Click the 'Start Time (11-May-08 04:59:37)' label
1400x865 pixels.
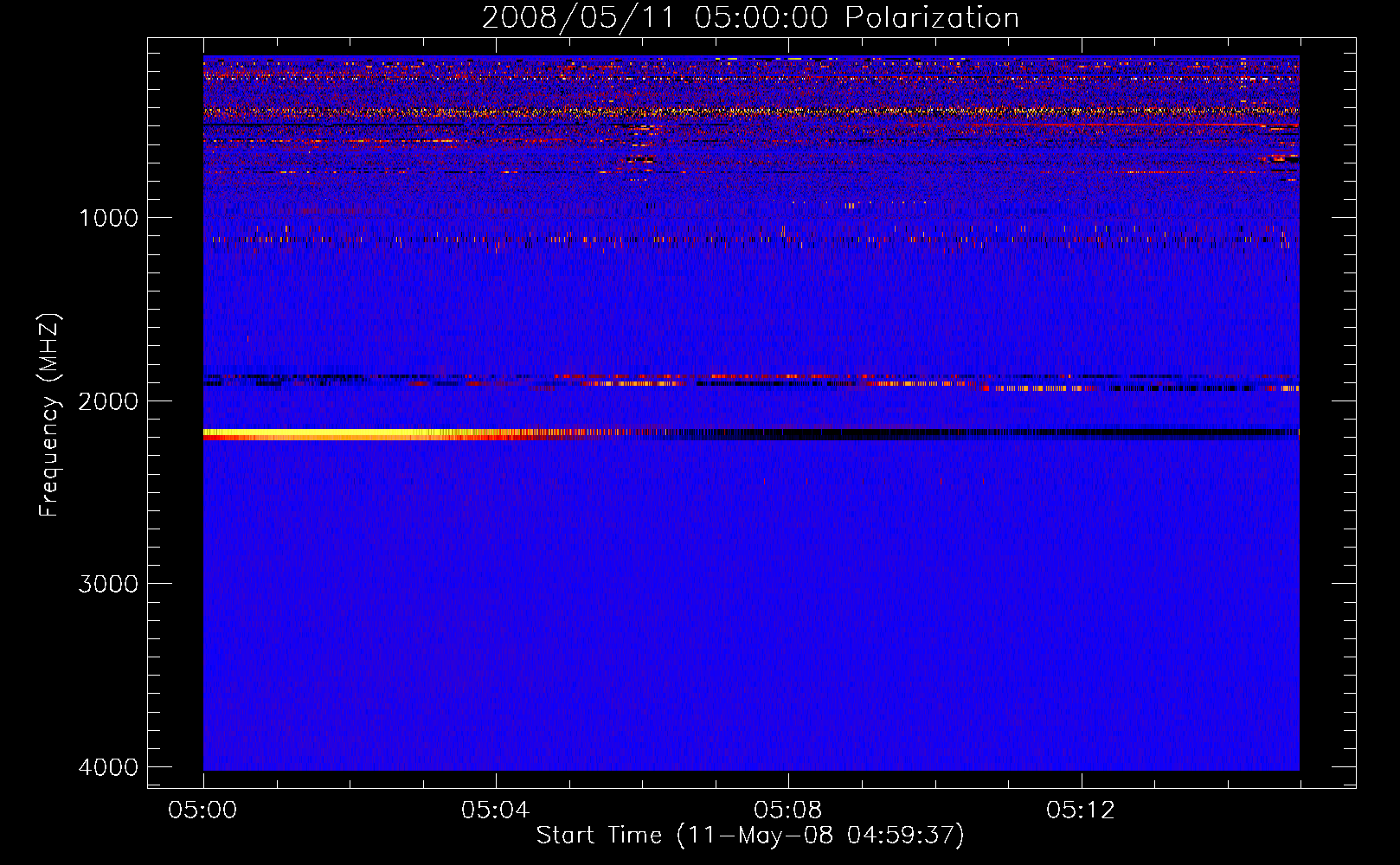[x=750, y=835]
